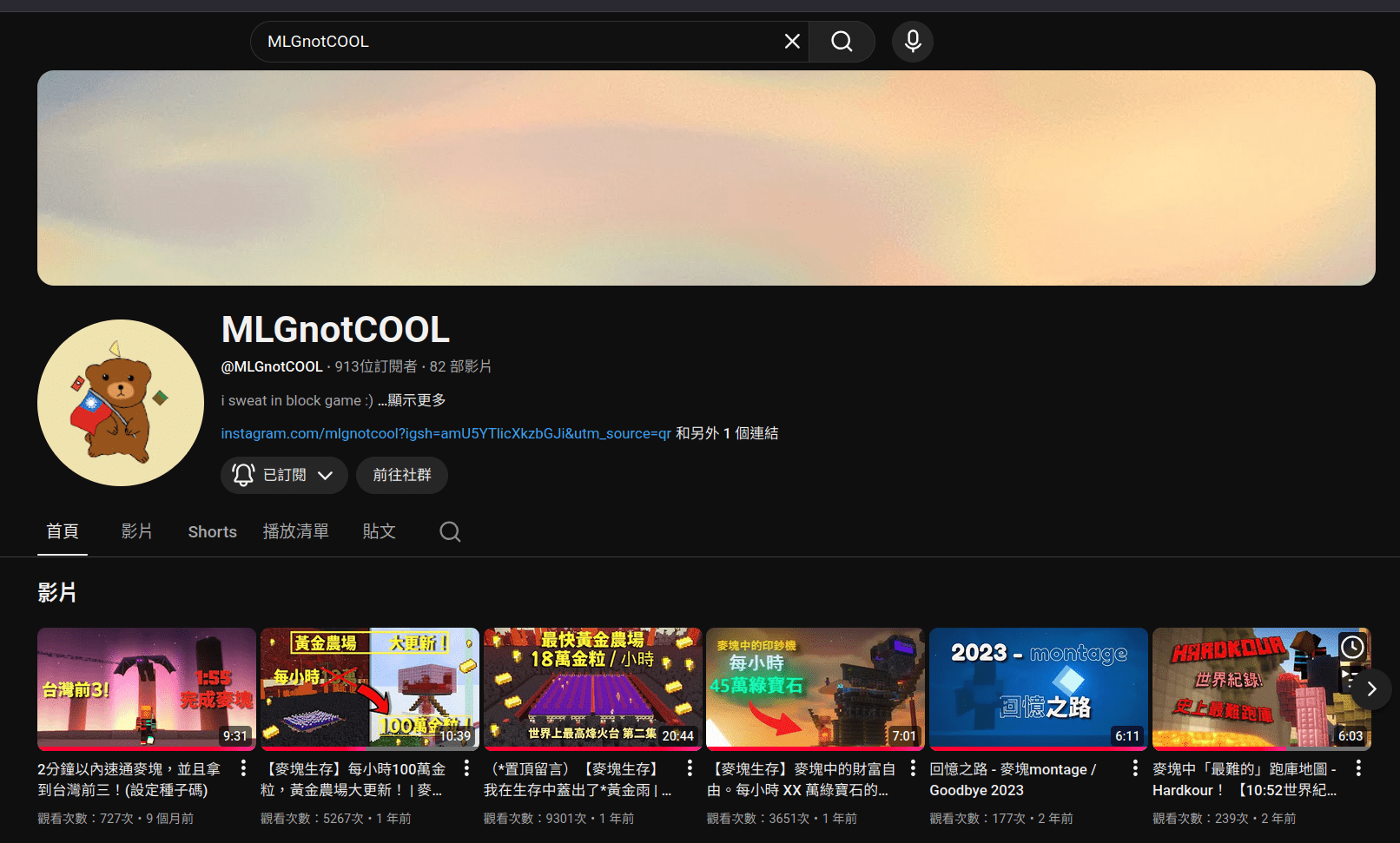Open menu for 回憶之路 Goodbye 2023 video
The width and height of the screenshot is (1400, 843).
tap(1135, 768)
